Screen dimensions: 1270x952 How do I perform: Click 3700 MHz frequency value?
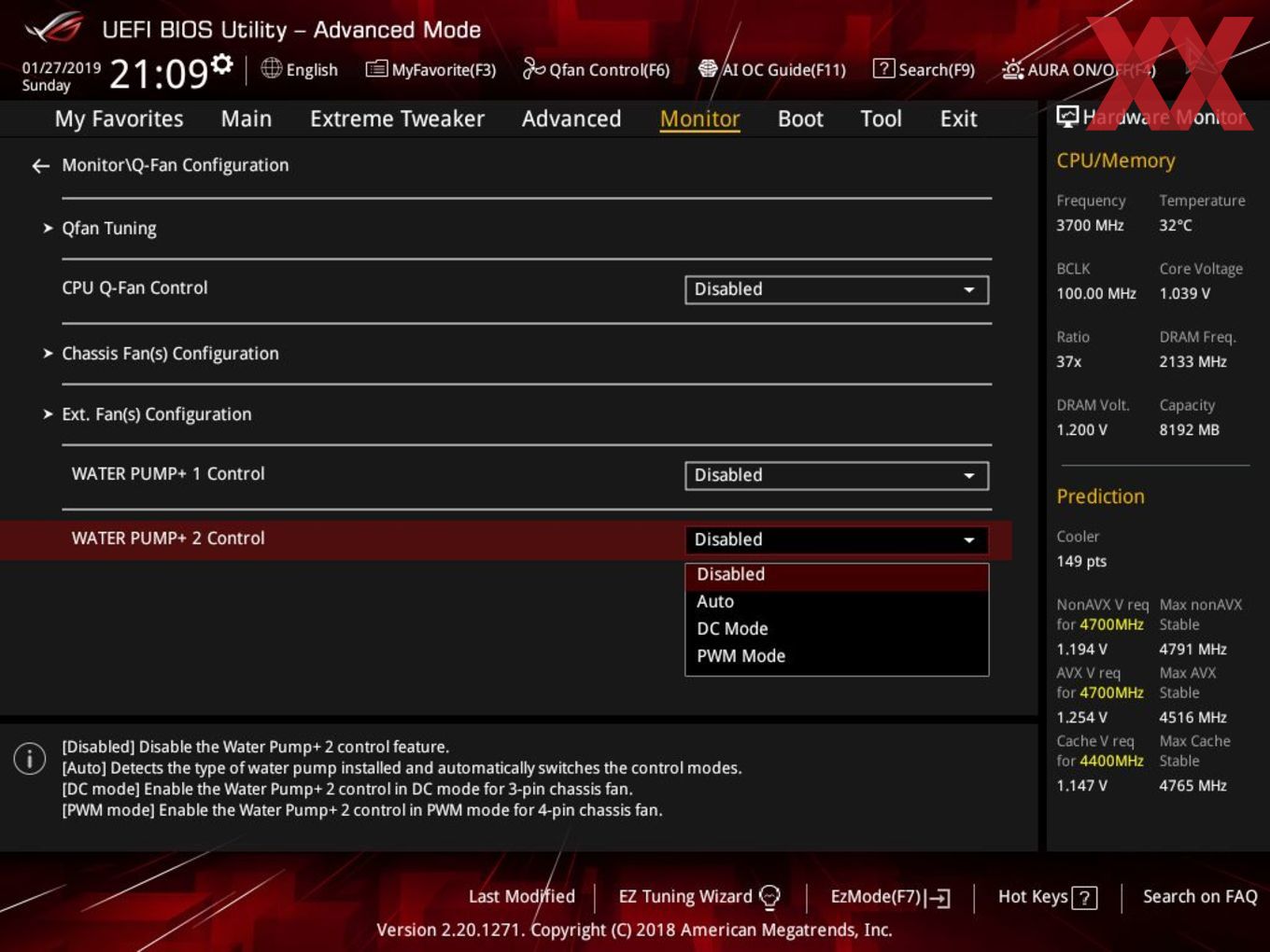[1090, 226]
